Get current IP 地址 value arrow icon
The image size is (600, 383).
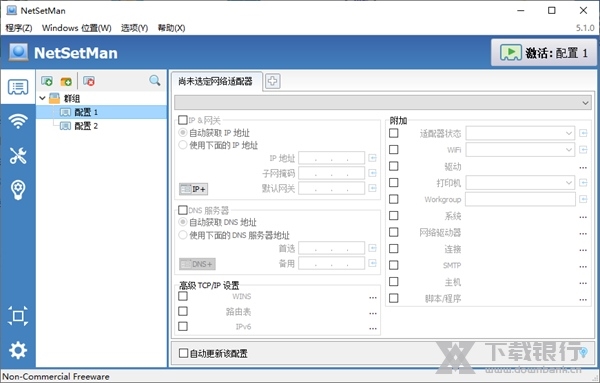(x=372, y=158)
